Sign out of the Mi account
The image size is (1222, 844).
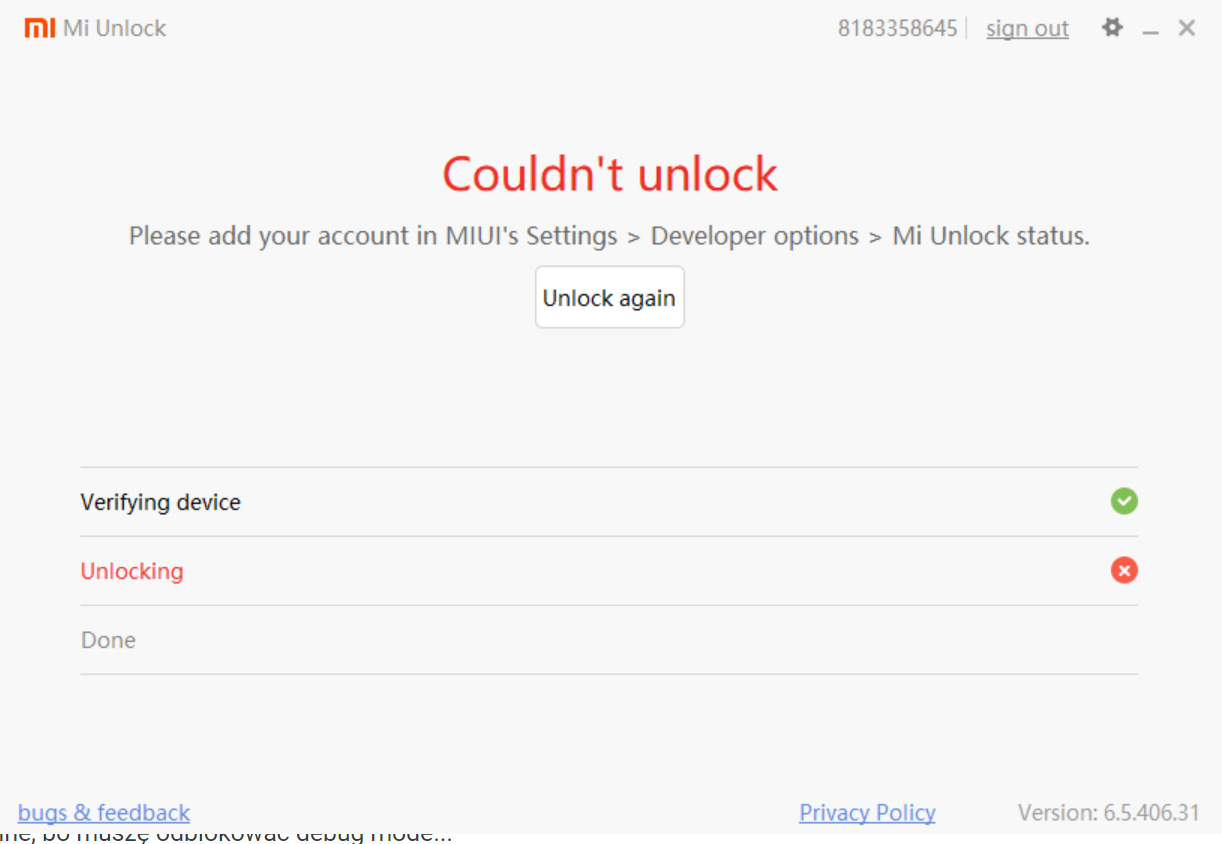(1027, 28)
